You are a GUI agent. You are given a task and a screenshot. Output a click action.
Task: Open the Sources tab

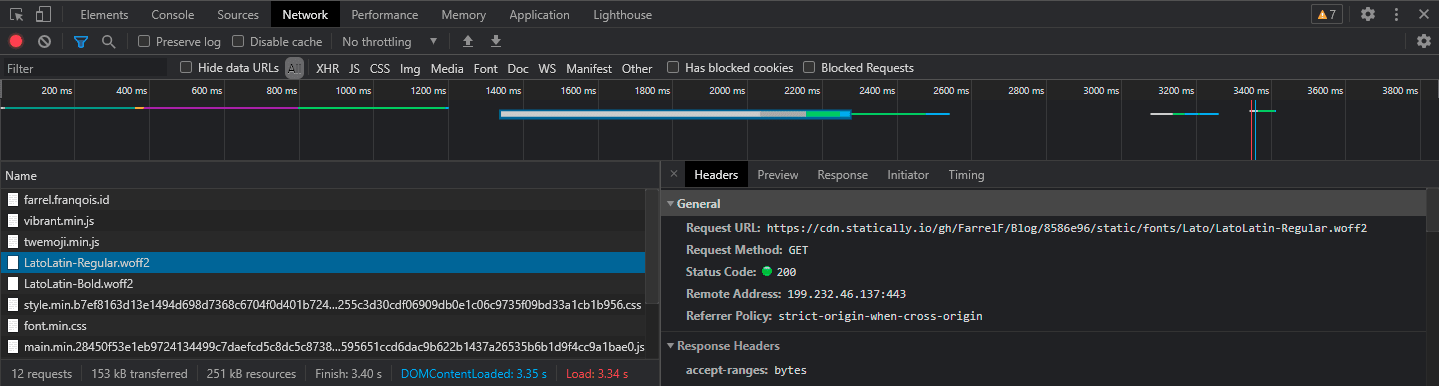pyautogui.click(x=238, y=15)
